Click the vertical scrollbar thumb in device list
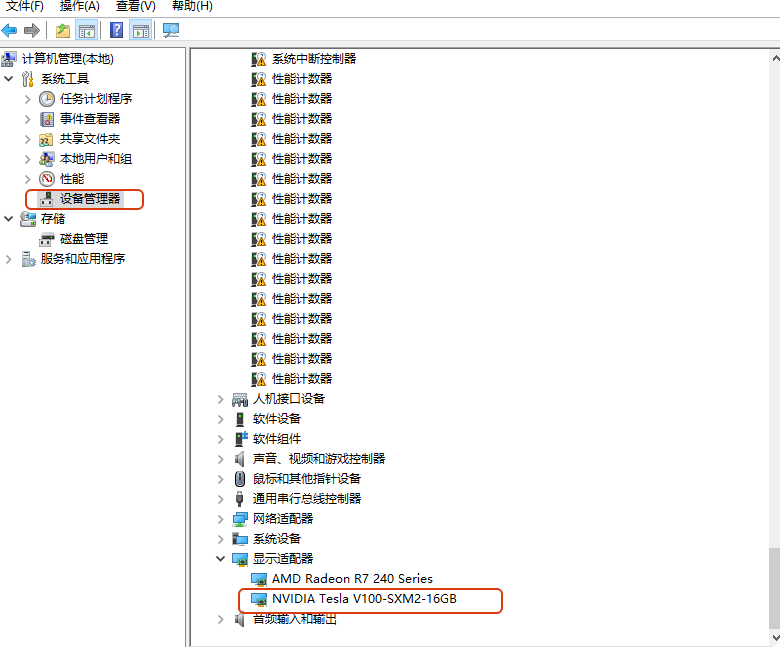The height and width of the screenshot is (647, 780). pos(773,588)
